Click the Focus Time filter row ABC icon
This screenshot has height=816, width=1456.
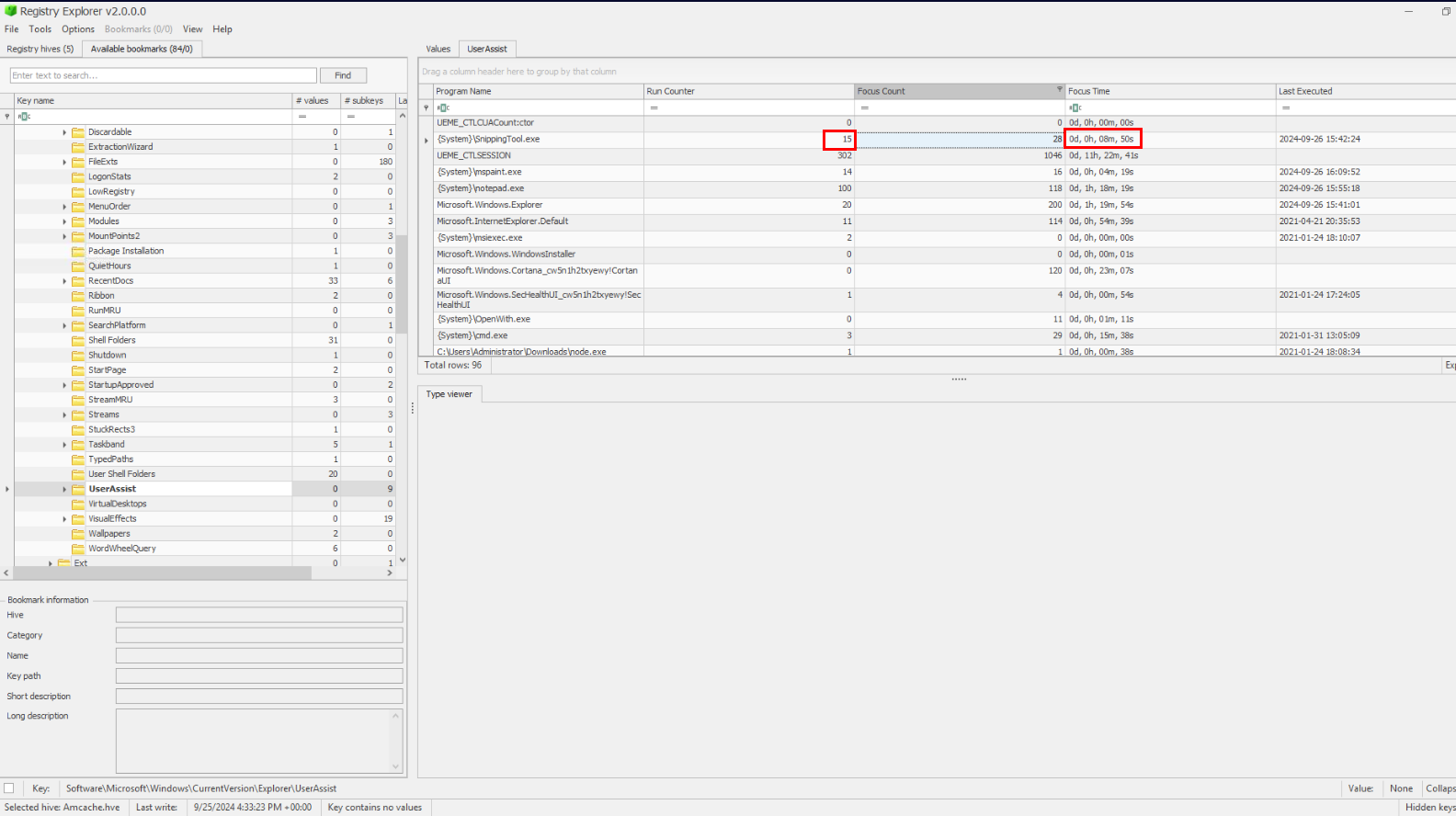point(1075,108)
